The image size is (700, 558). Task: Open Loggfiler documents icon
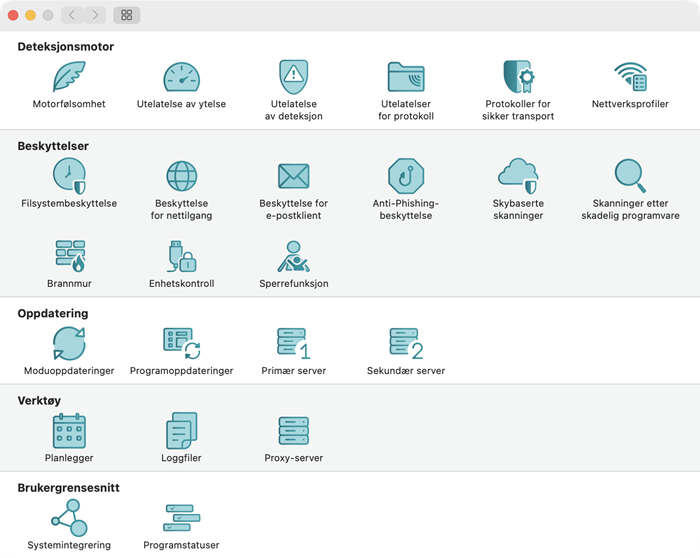tap(181, 431)
